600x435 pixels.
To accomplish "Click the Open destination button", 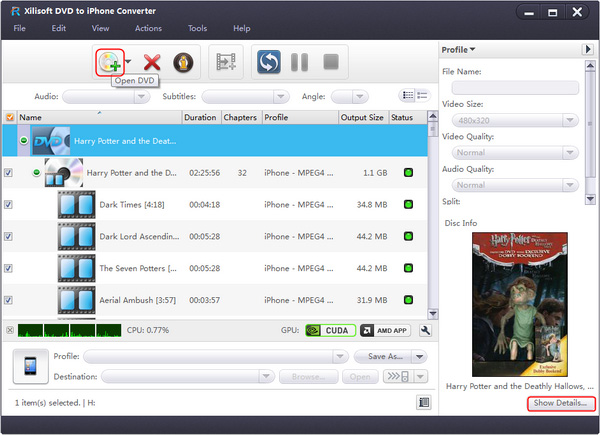I will 360,376.
